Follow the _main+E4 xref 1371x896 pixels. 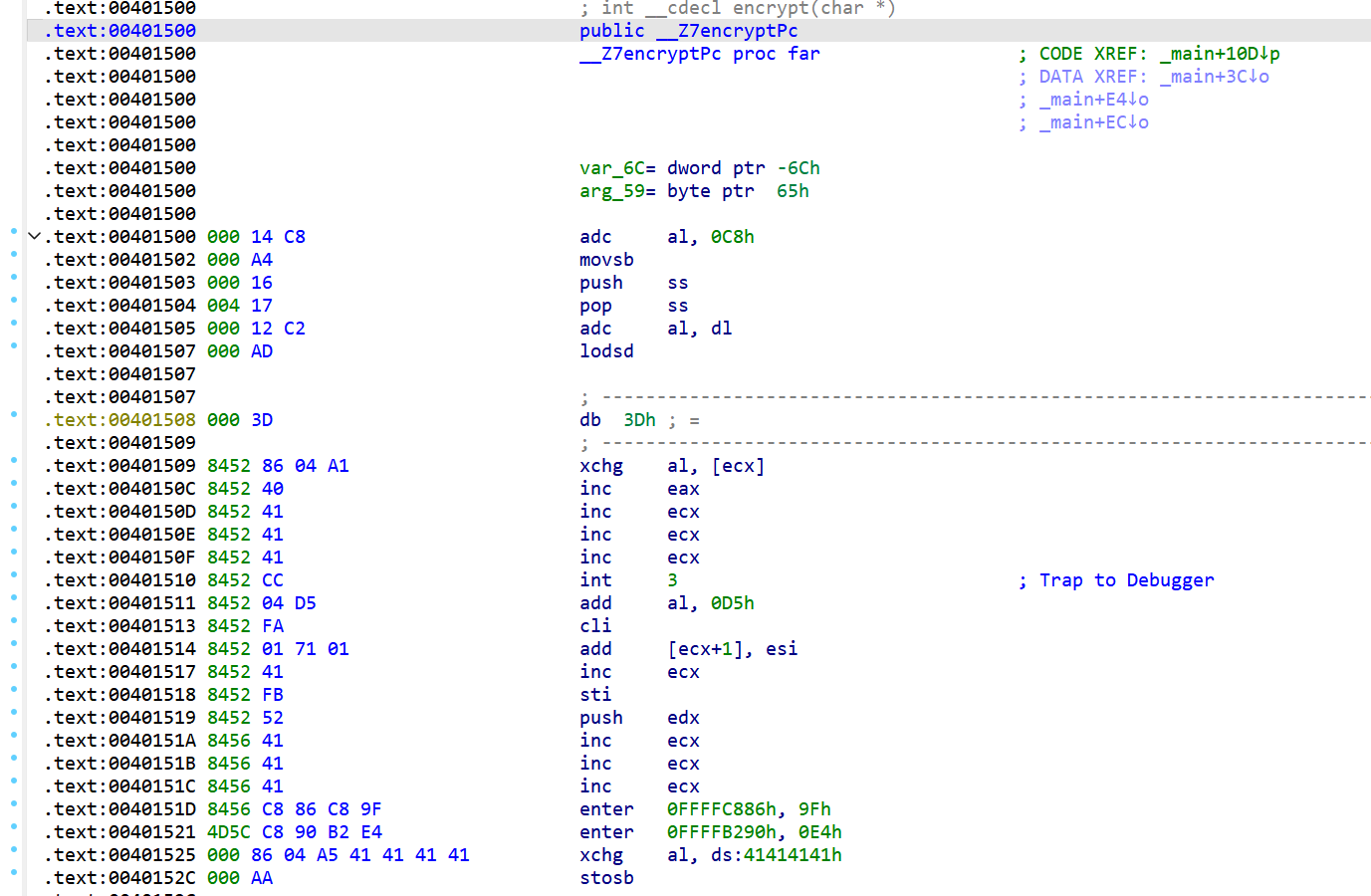[x=1094, y=100]
